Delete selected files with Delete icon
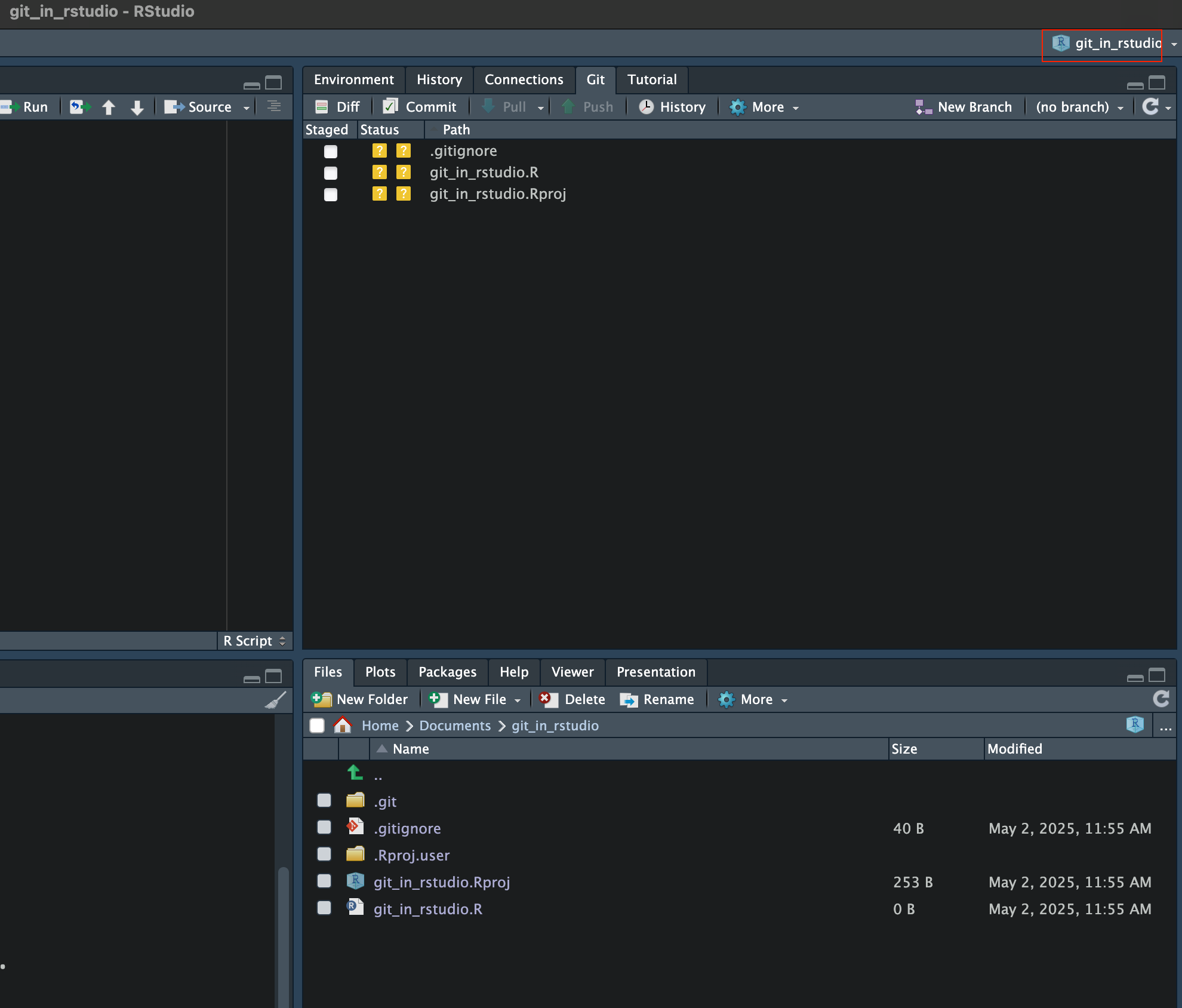The width and height of the screenshot is (1182, 1008). pos(548,699)
